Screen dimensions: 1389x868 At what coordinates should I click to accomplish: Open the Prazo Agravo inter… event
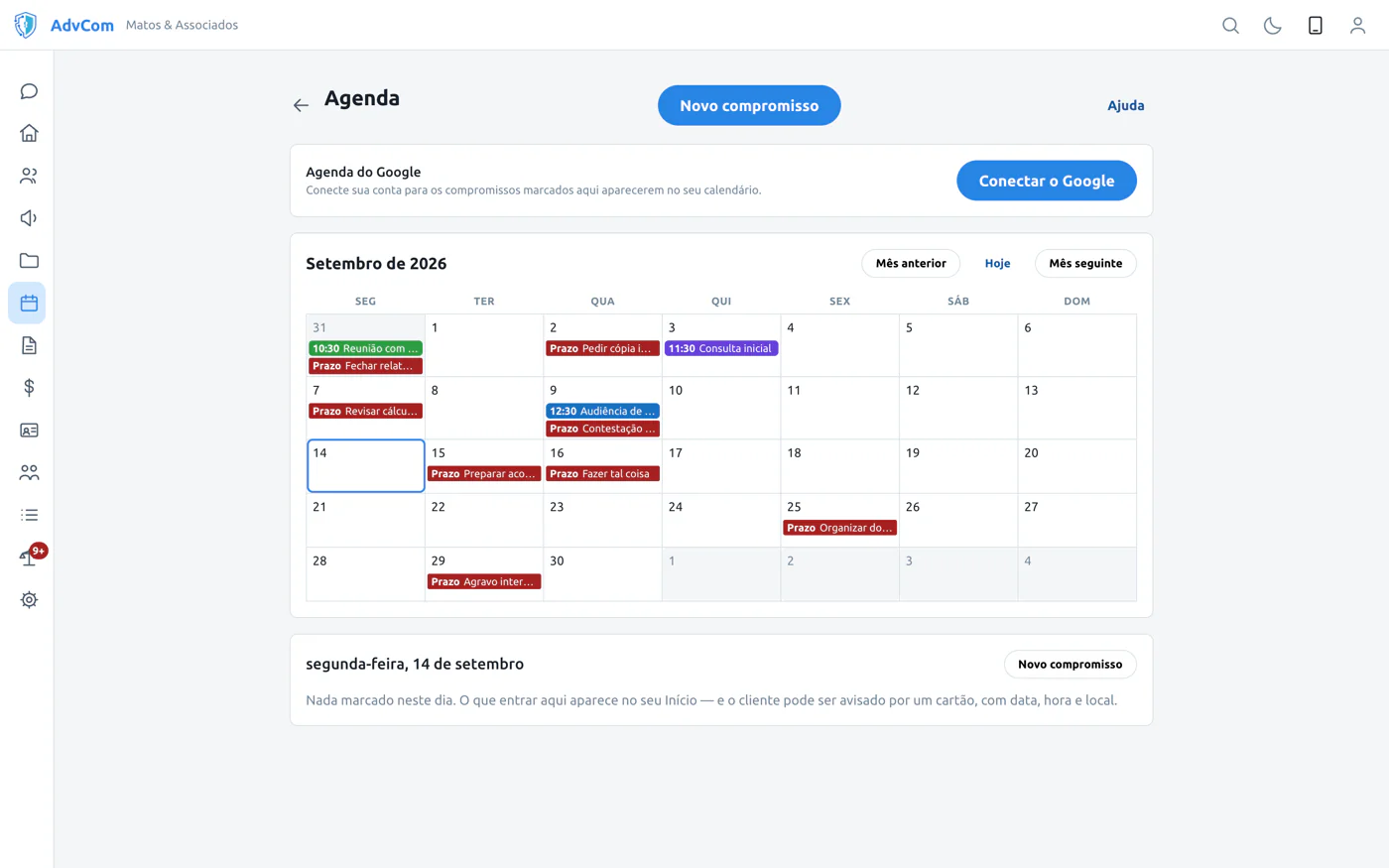[x=484, y=581]
